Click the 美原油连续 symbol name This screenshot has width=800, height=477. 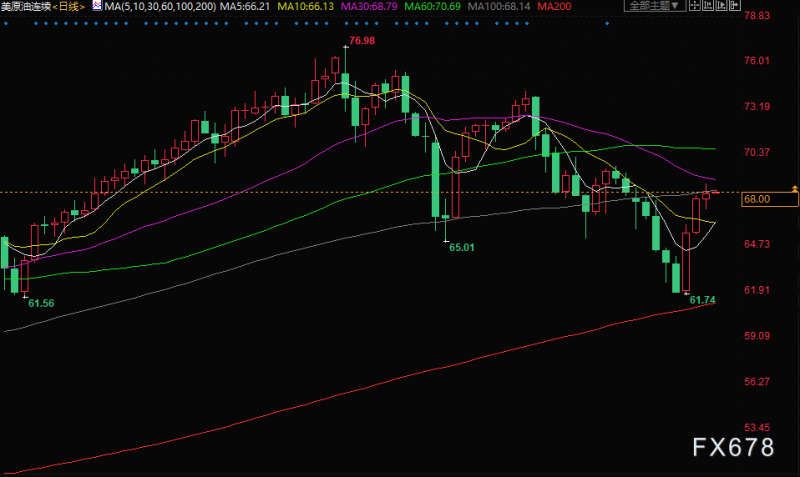[x=26, y=7]
